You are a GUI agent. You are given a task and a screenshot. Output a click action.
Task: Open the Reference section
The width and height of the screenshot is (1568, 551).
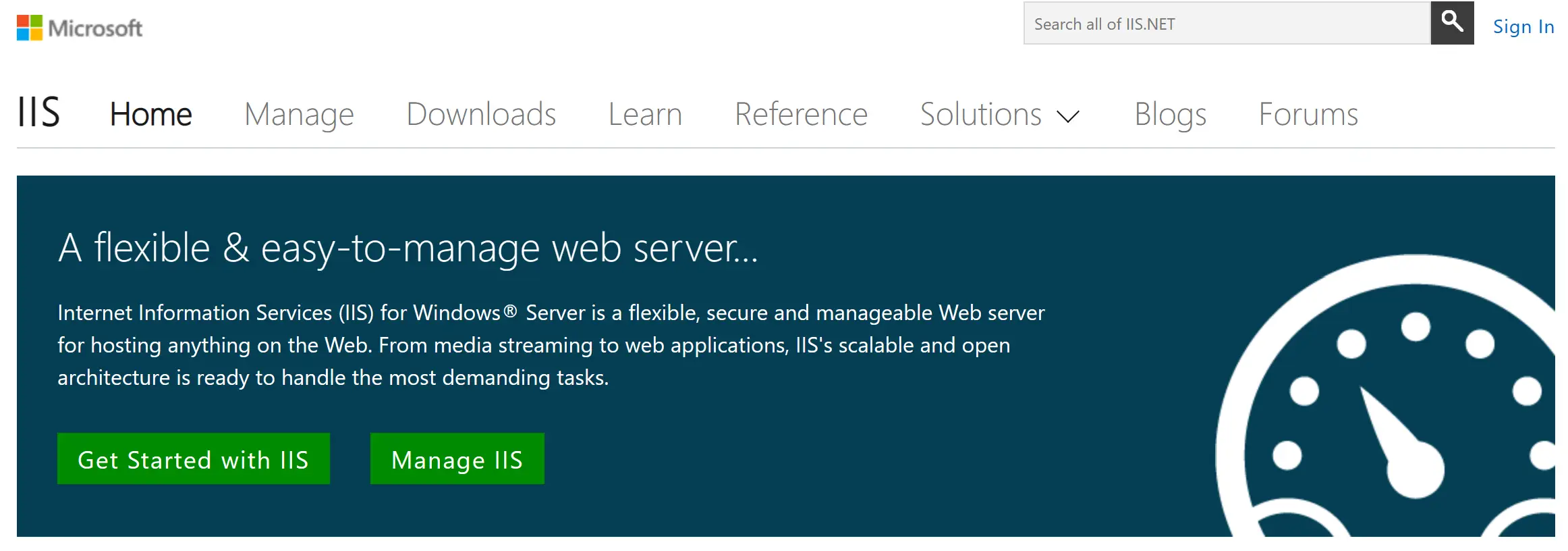[801, 113]
